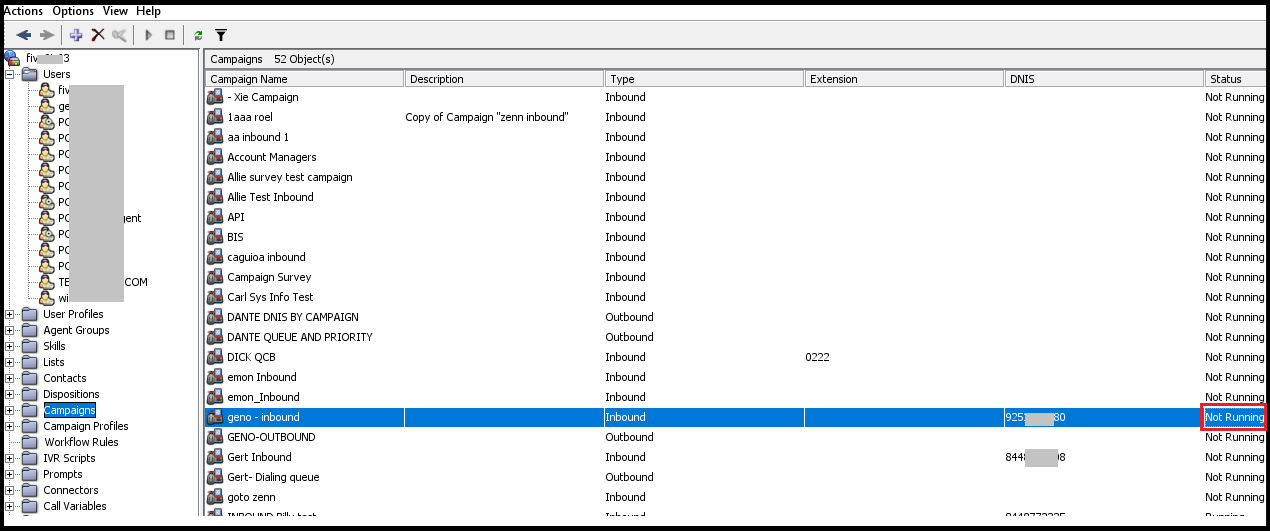
Task: Select the 'geno - inbound' campaign name
Action: (263, 417)
